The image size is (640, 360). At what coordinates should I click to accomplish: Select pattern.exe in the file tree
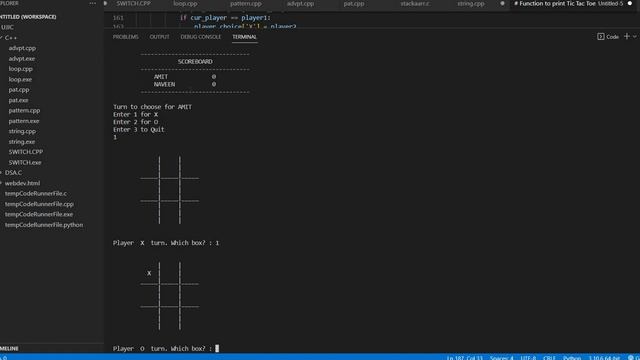coord(24,121)
